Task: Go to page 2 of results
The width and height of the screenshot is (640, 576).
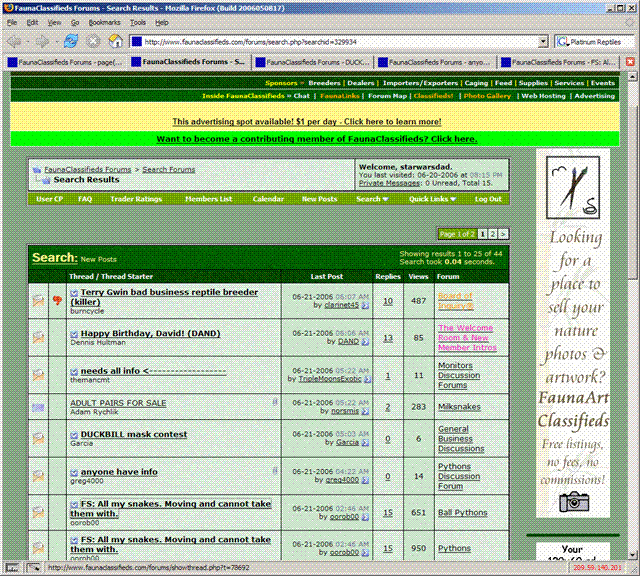Action: (493, 234)
